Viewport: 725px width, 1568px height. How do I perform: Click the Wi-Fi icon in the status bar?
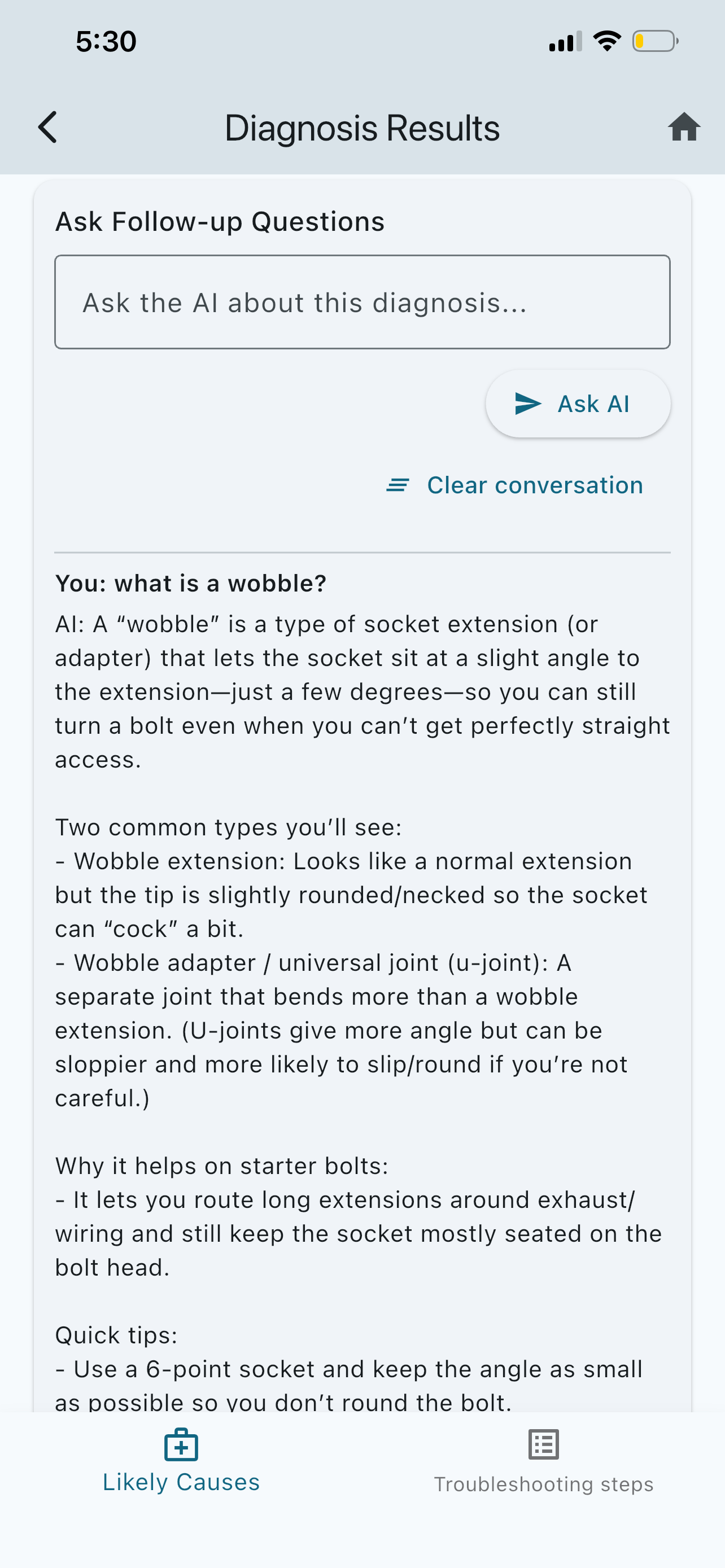coord(606,40)
